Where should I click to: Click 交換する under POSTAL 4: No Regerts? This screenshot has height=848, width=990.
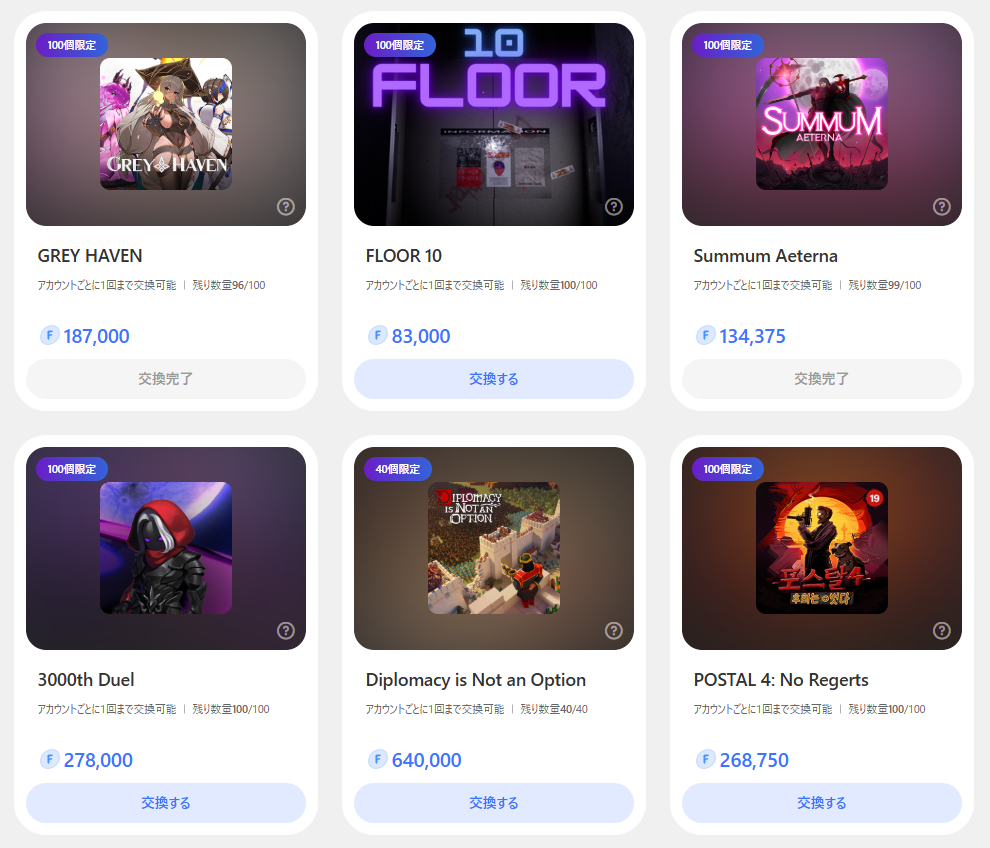[x=822, y=803]
